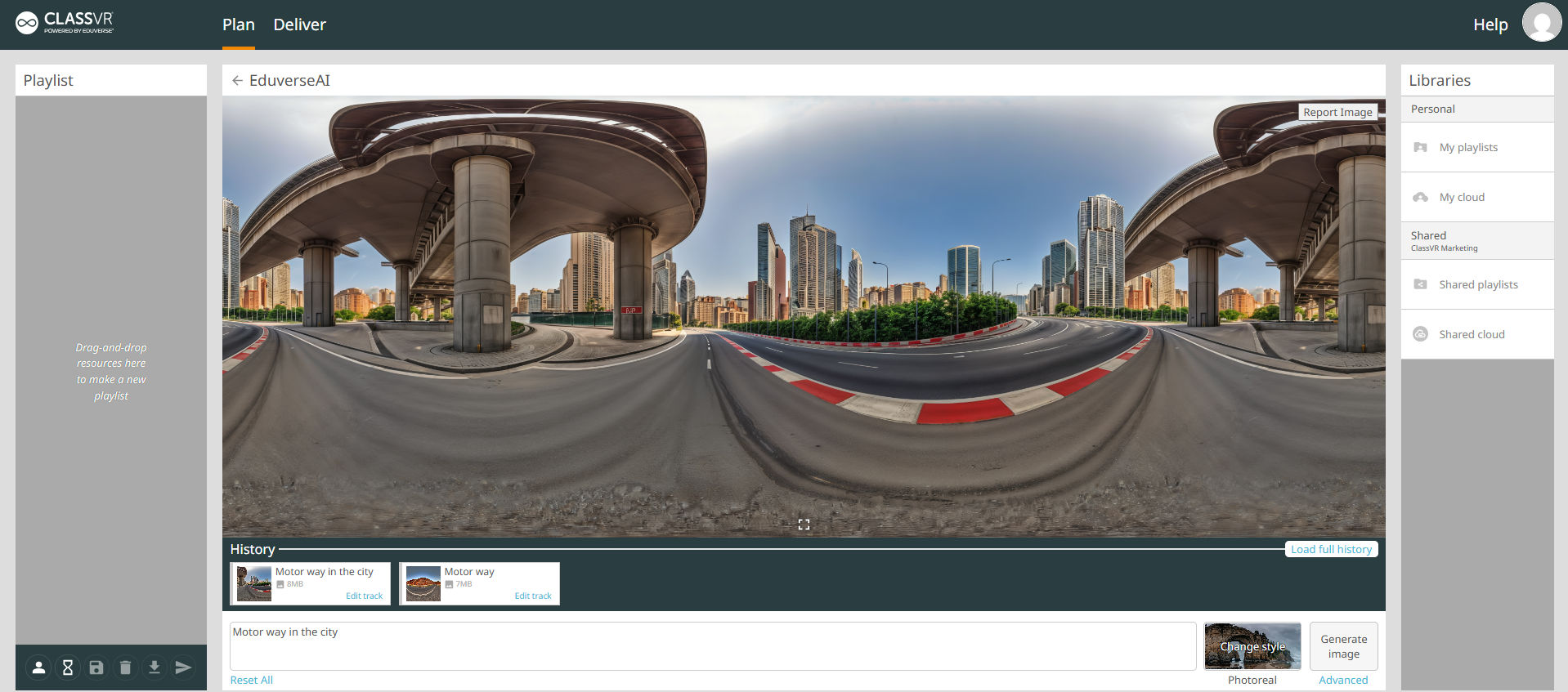Click the Photoreal style label
This screenshot has height=692, width=1568.
pyautogui.click(x=1252, y=680)
